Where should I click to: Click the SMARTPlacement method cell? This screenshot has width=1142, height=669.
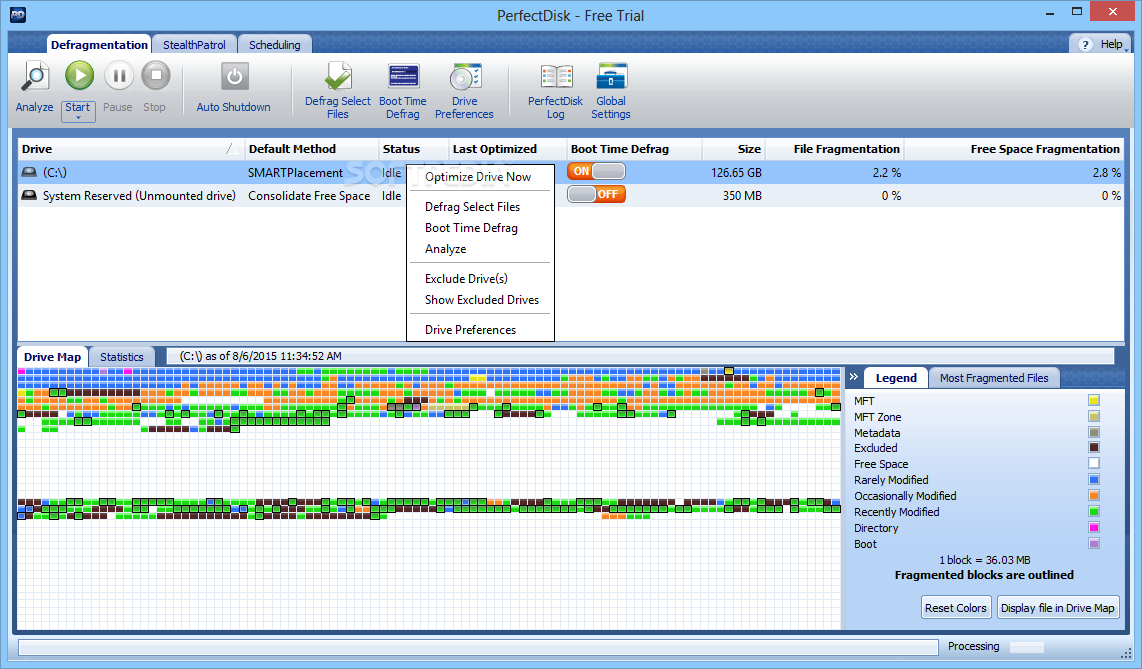coord(295,173)
